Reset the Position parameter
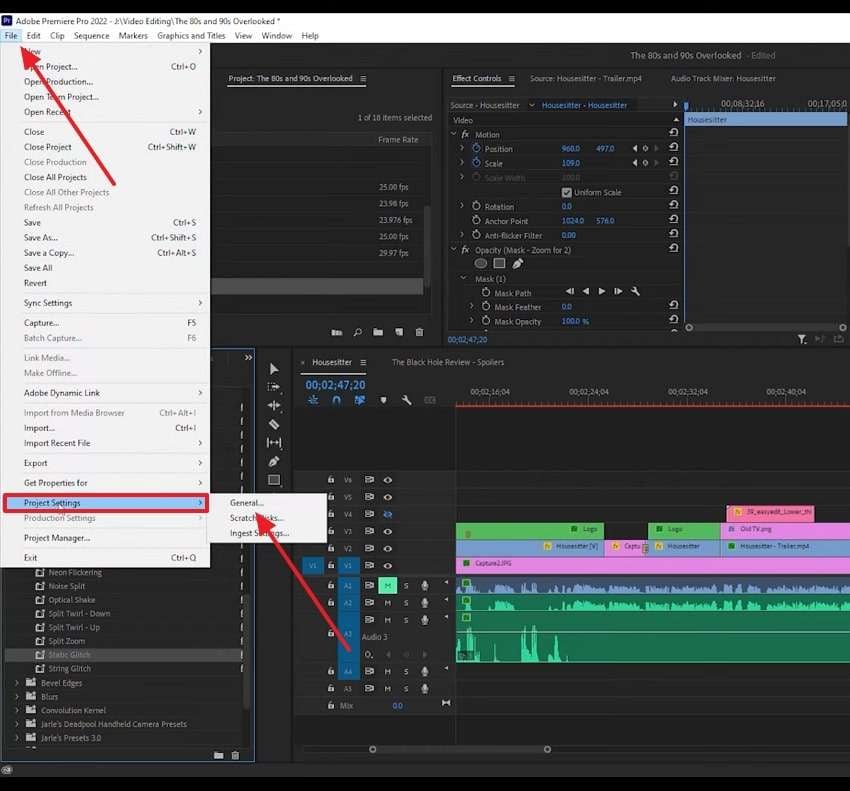The image size is (850, 791). [x=673, y=147]
